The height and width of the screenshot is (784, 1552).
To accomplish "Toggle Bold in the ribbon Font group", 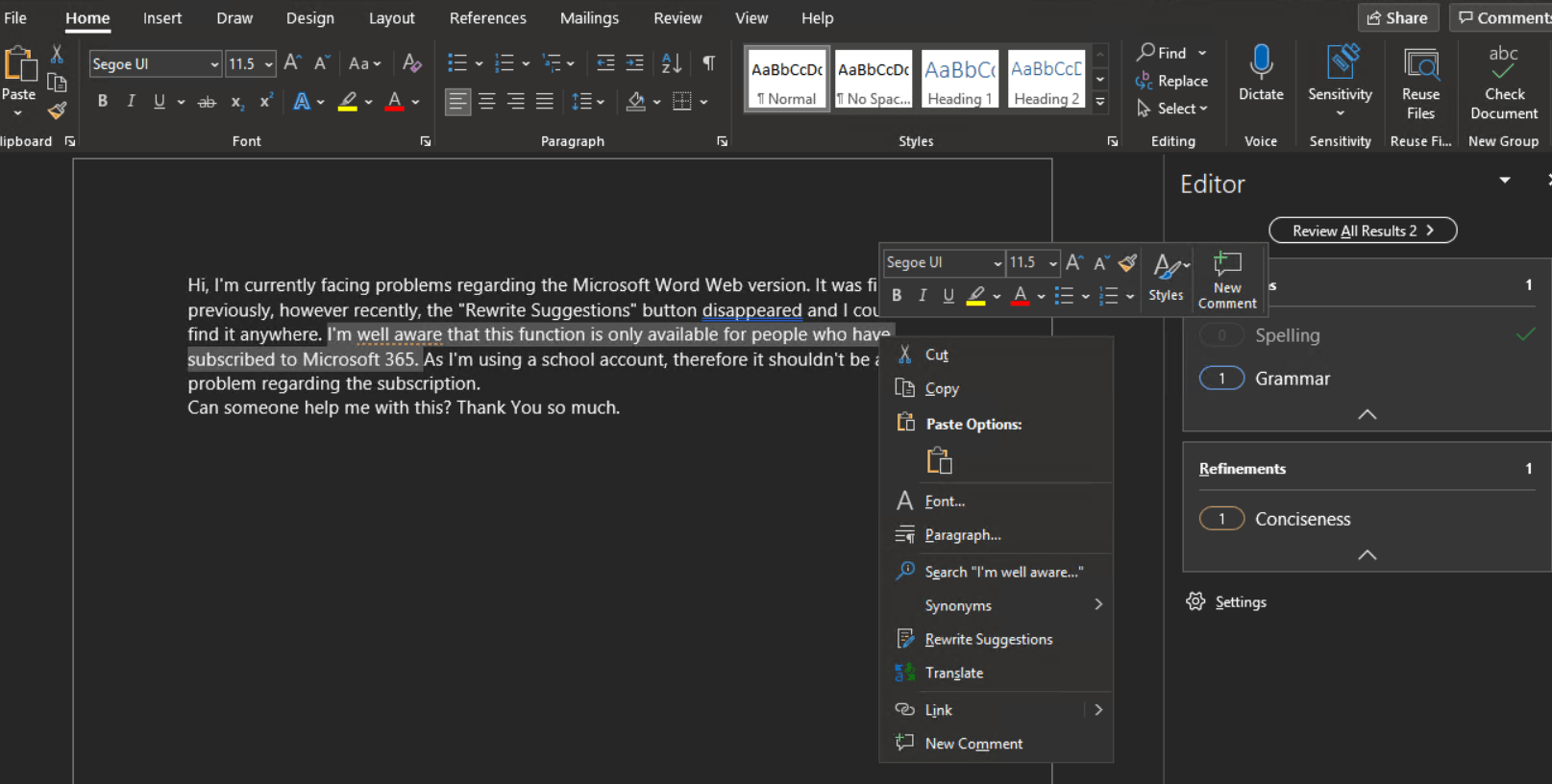I will pos(103,102).
